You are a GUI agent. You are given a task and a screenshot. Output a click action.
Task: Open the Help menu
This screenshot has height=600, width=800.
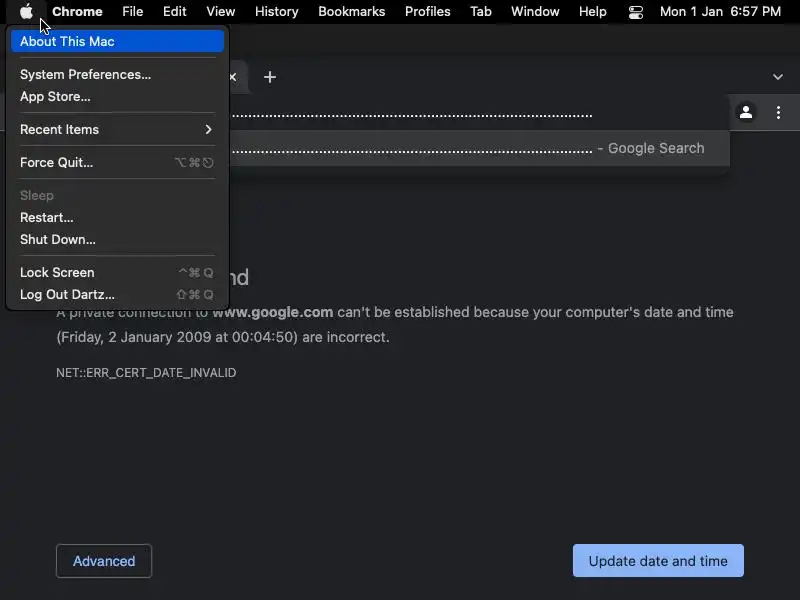point(592,11)
